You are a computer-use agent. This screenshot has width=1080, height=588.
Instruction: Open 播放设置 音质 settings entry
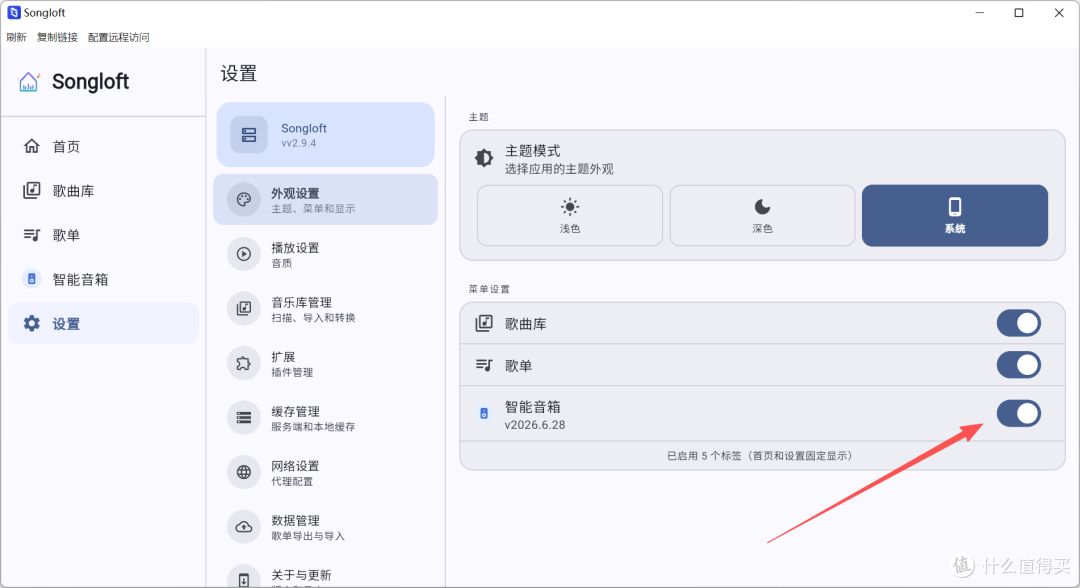(x=326, y=254)
